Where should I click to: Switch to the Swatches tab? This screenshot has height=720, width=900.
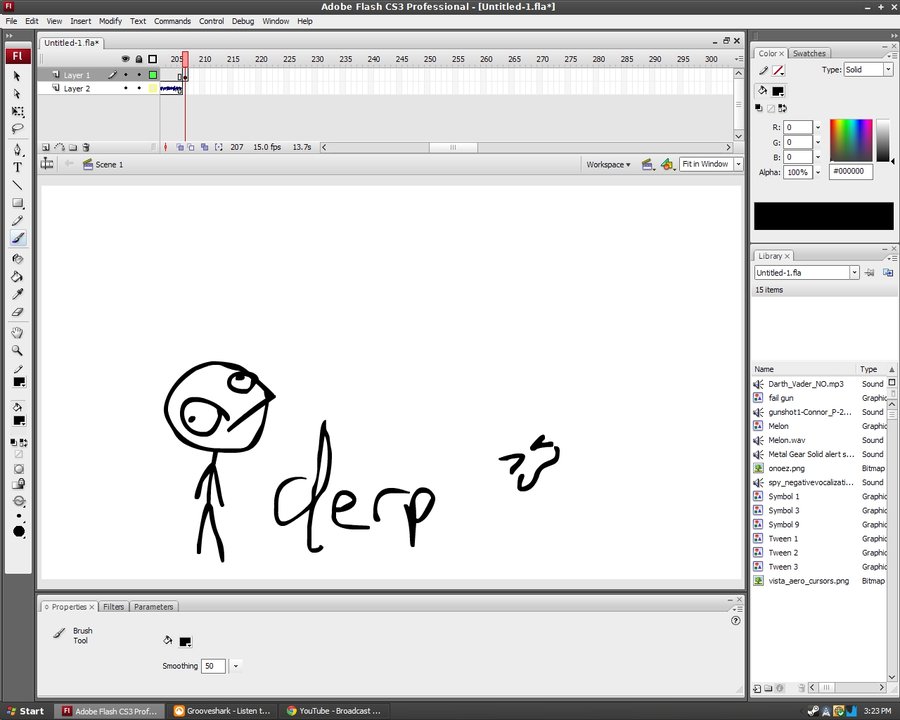pos(809,54)
